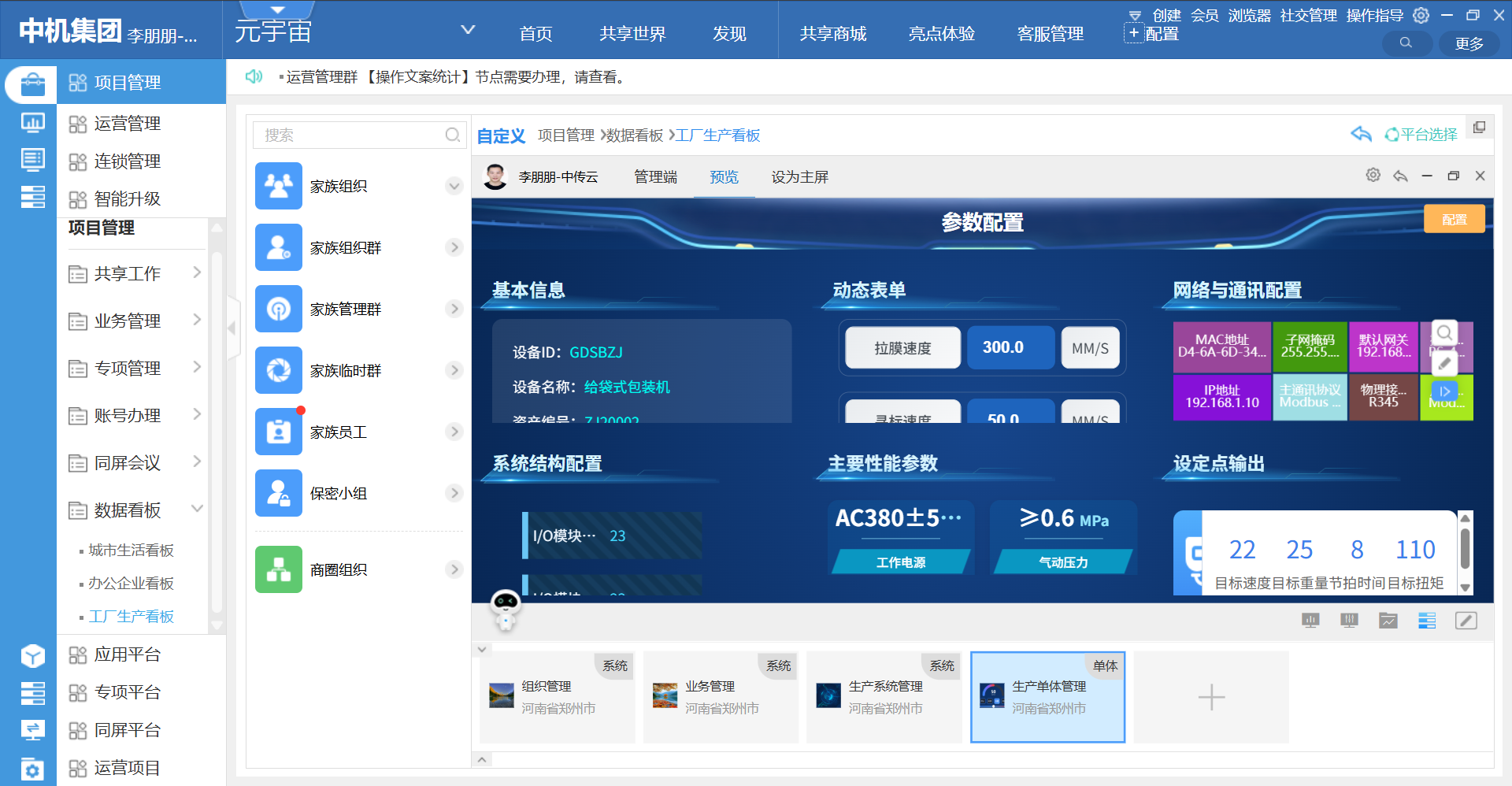Click the monitor with sliders icon
1512x786 pixels.
click(x=1349, y=621)
